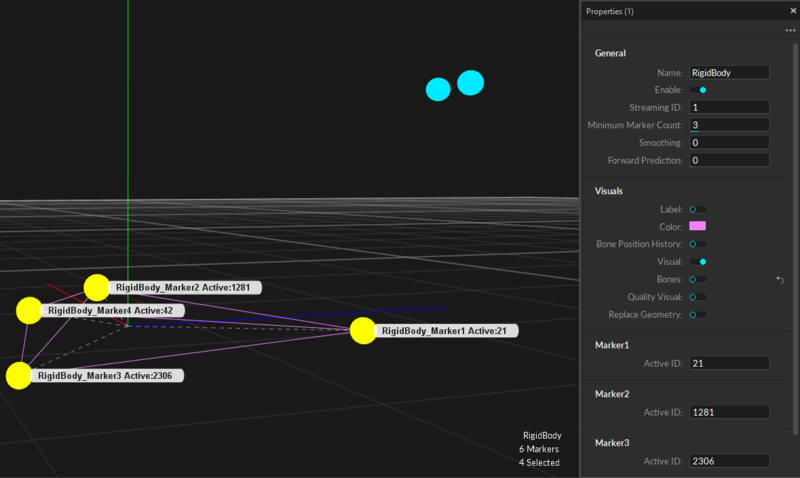Click the reset arrow beside Bones
This screenshot has height=478, width=800.
coord(780,280)
